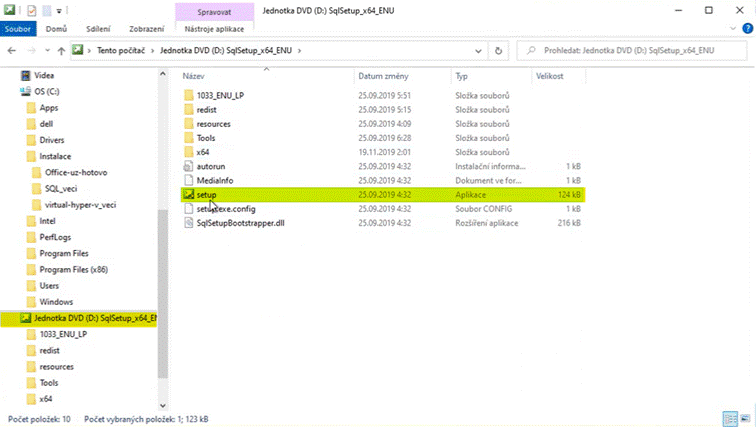Image resolution: width=756 pixels, height=427 pixels.
Task: Sort by the Typ column header
Action: tap(461, 76)
